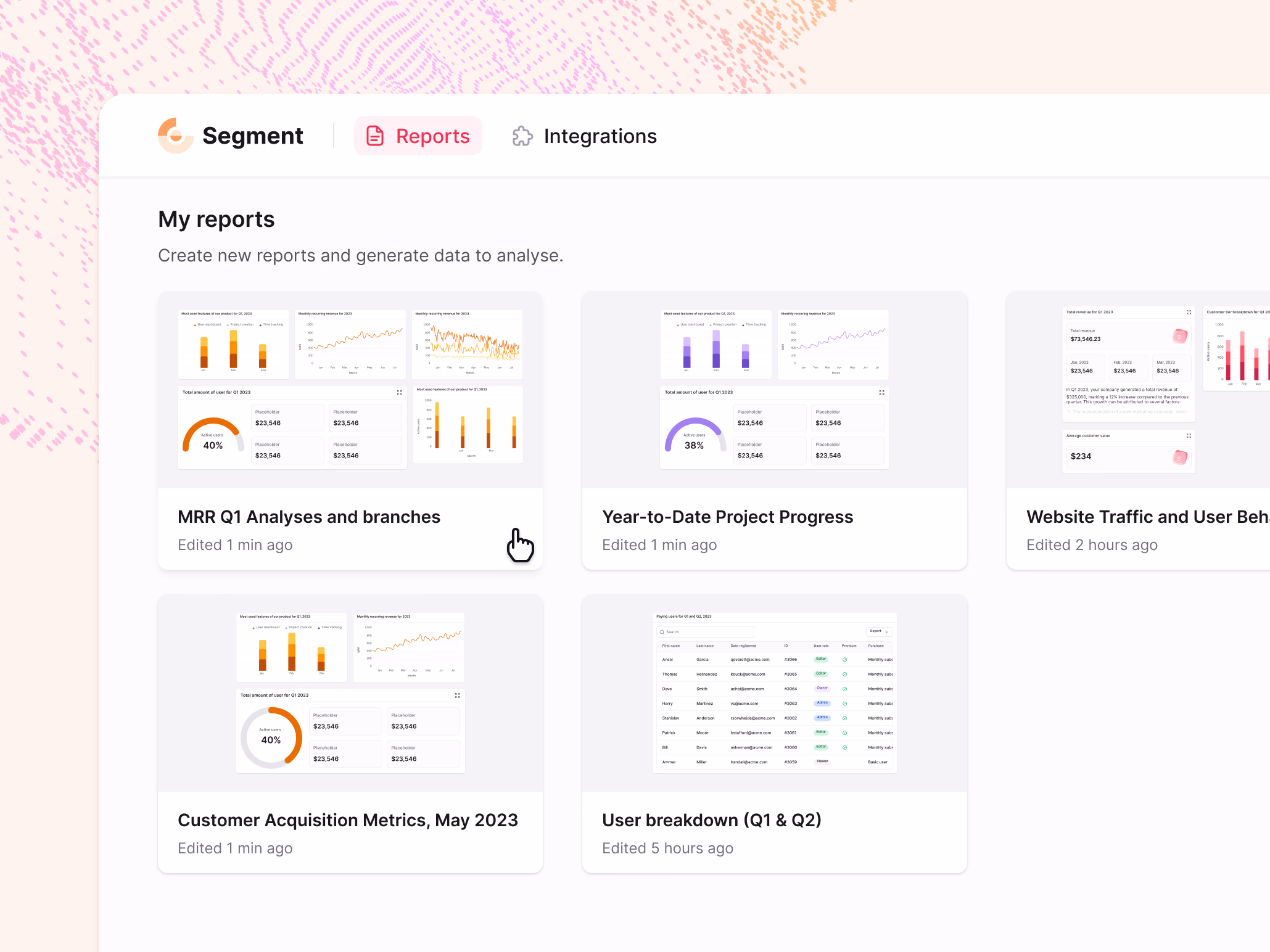Open Website Traffic and User Behavior report preview
The image size is (1270, 952).
[1138, 390]
